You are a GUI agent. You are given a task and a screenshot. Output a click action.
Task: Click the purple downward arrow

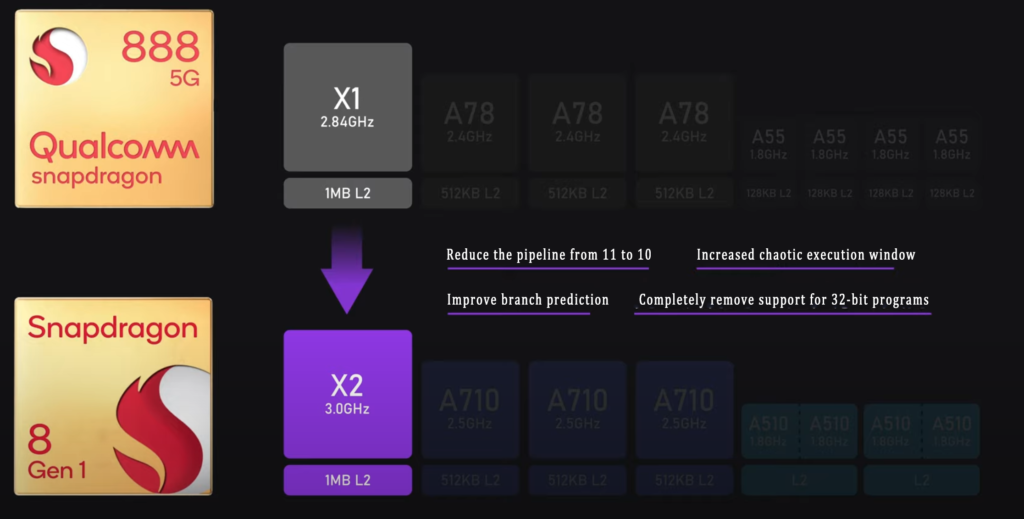347,269
